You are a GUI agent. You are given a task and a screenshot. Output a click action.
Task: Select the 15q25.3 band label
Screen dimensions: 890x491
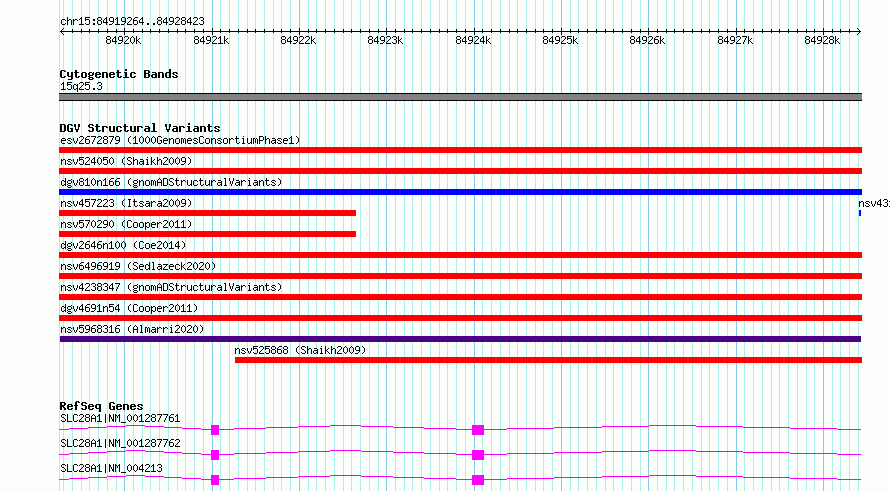click(x=81, y=86)
